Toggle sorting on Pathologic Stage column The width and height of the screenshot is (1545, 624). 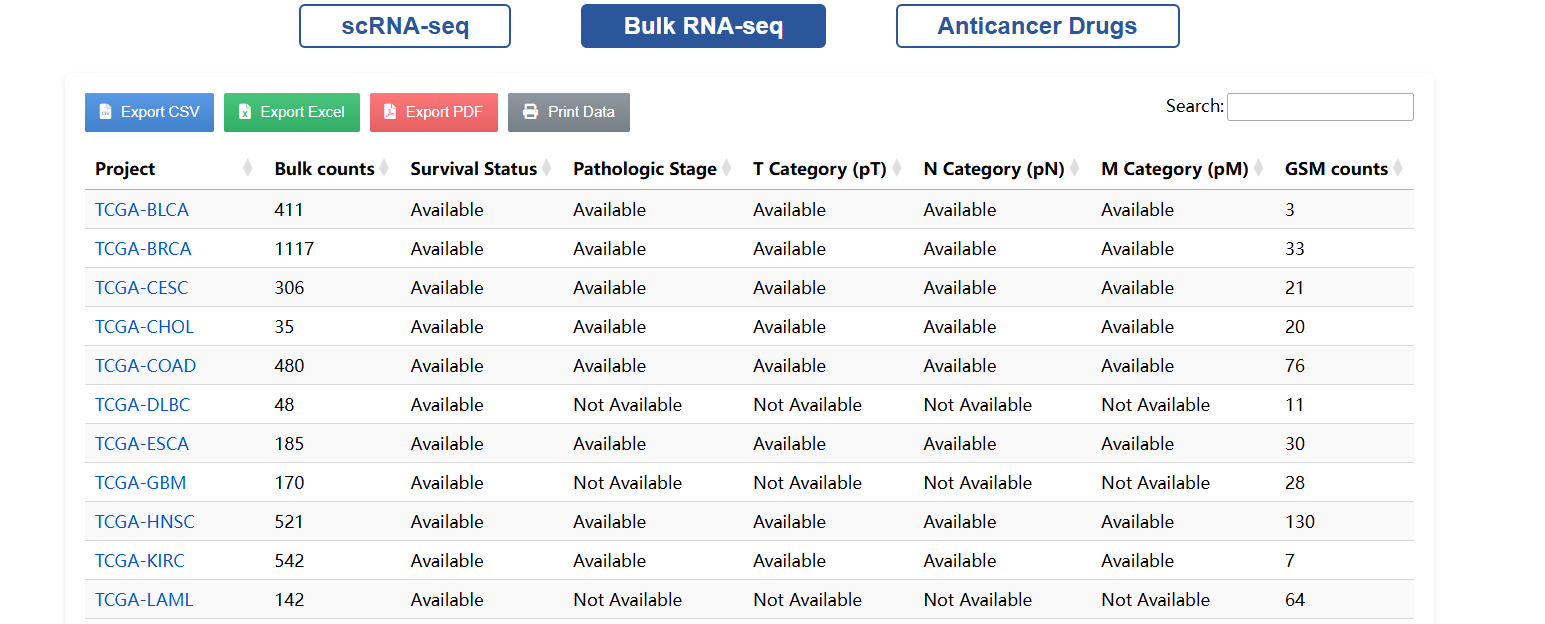click(728, 168)
